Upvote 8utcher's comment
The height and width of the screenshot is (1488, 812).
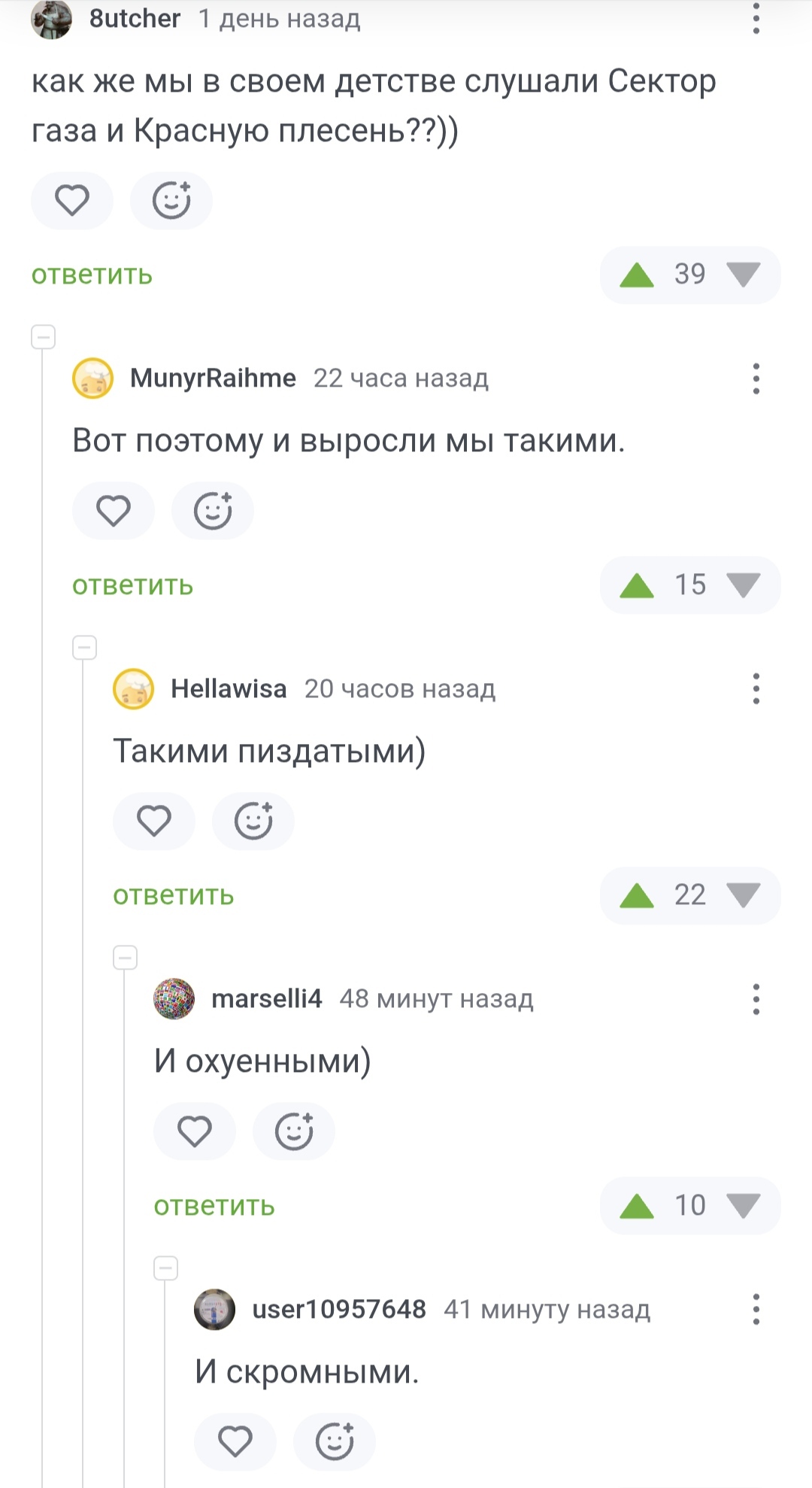tap(637, 275)
